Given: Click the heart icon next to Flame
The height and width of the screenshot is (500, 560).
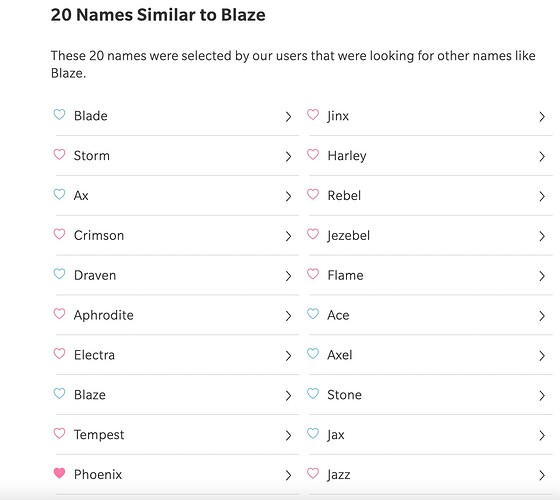Looking at the screenshot, I should point(313,274).
